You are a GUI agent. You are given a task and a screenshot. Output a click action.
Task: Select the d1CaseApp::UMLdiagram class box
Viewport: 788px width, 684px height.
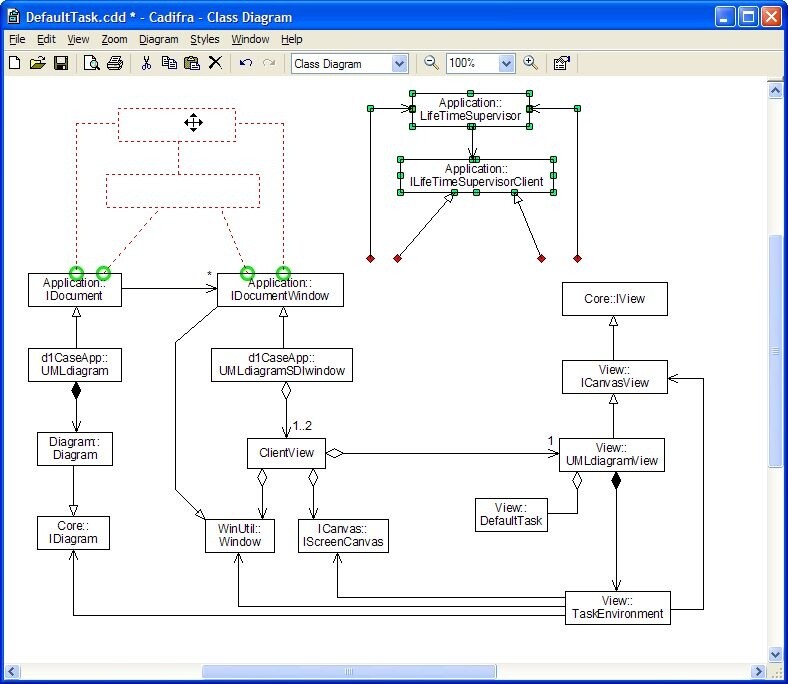tap(75, 364)
